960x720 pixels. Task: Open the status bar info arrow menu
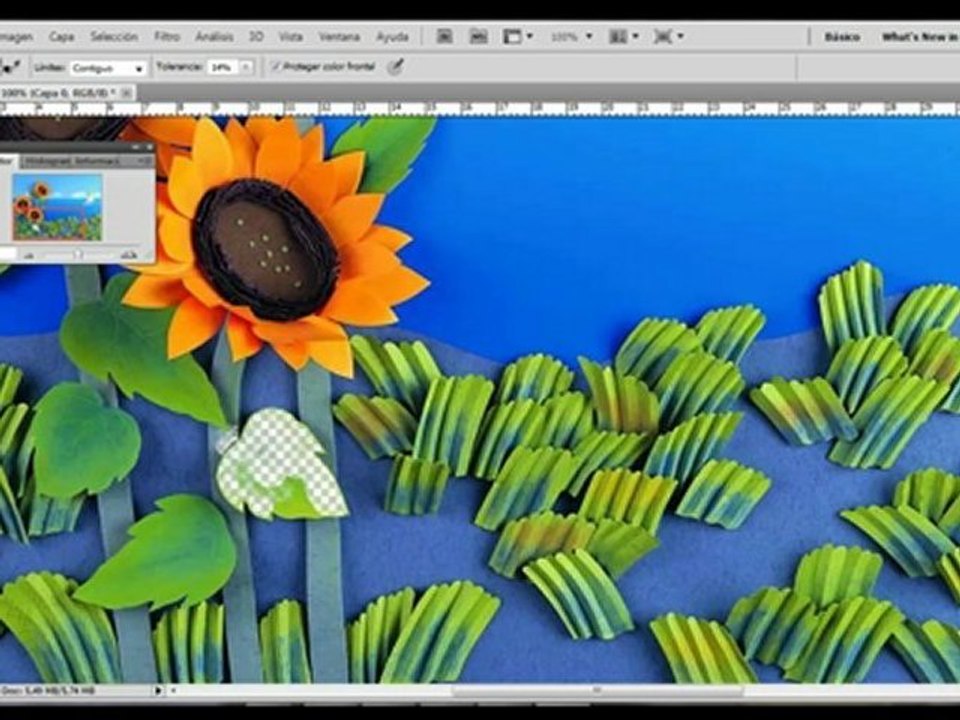tap(158, 690)
